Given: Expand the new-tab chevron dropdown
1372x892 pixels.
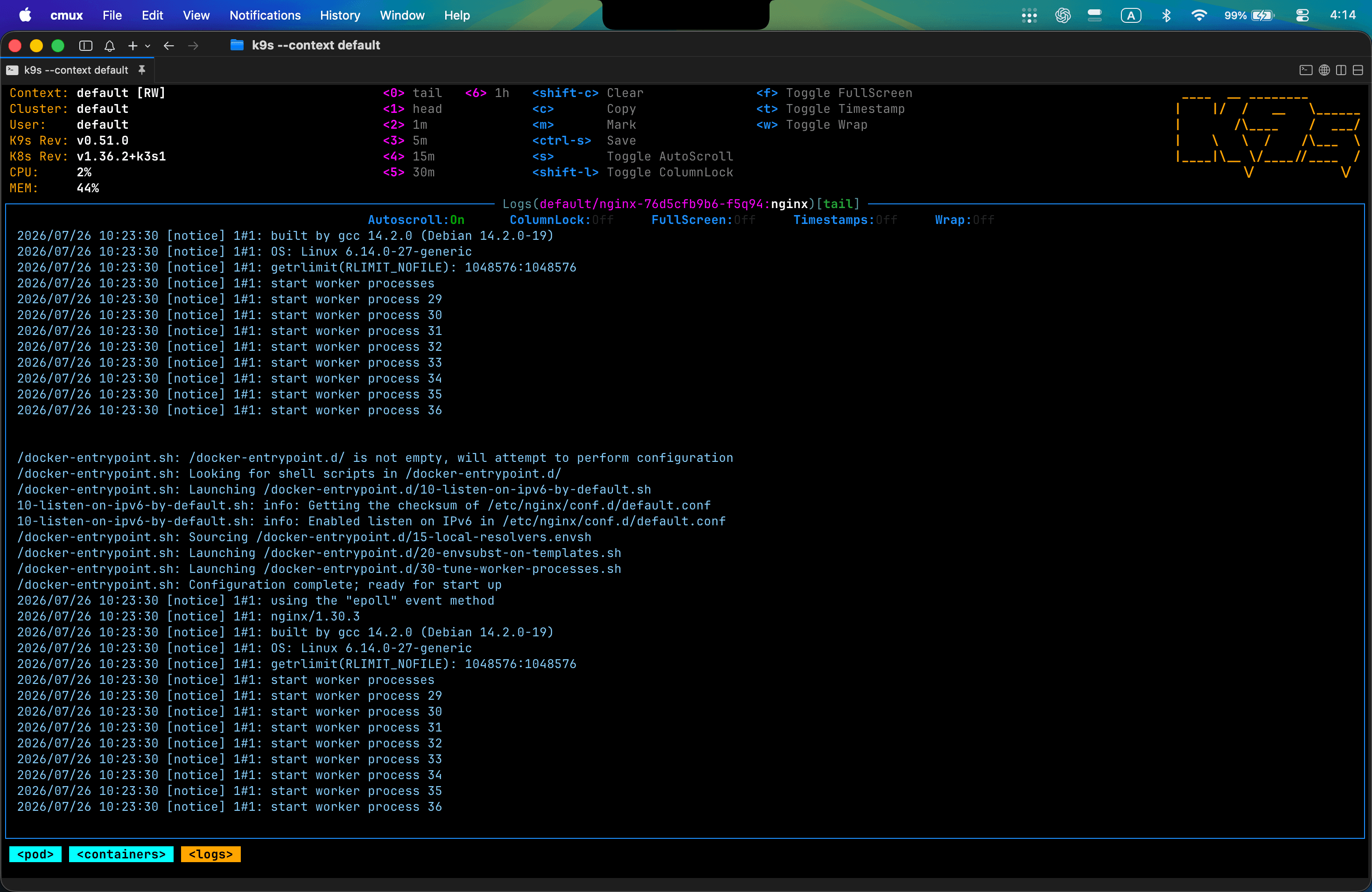Looking at the screenshot, I should pos(147,46).
